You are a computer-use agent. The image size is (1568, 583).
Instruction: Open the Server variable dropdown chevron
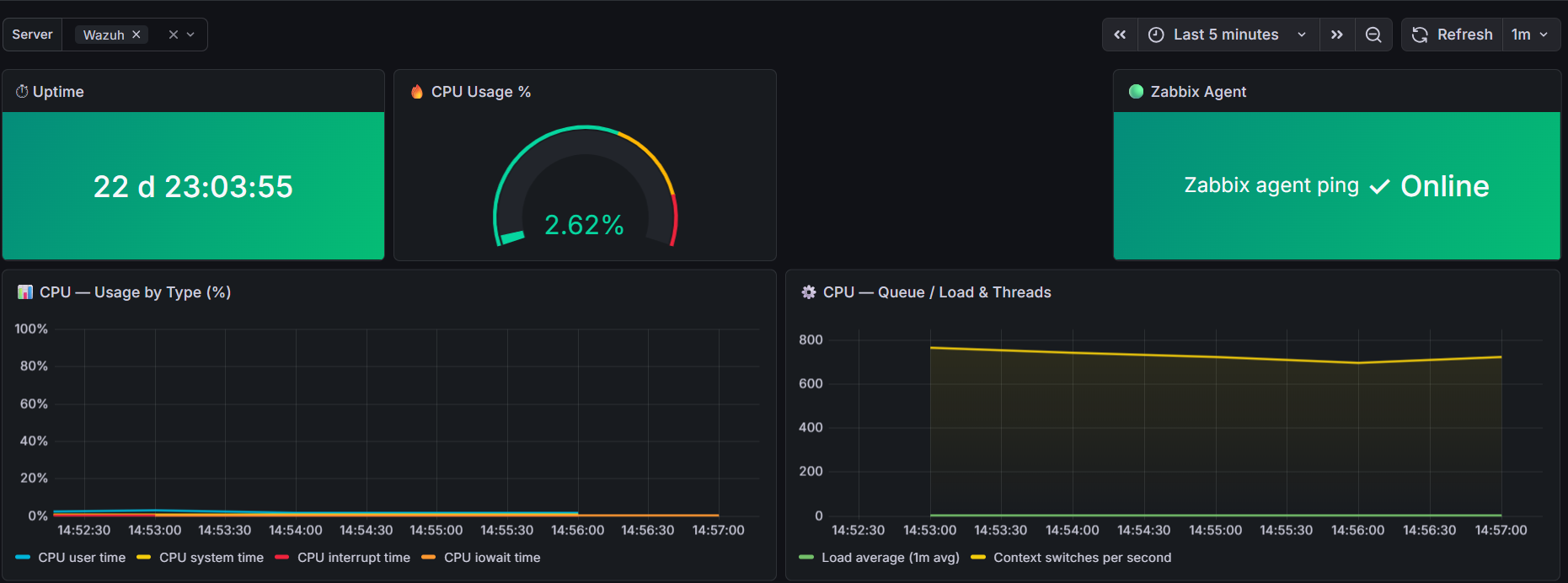[x=191, y=35]
